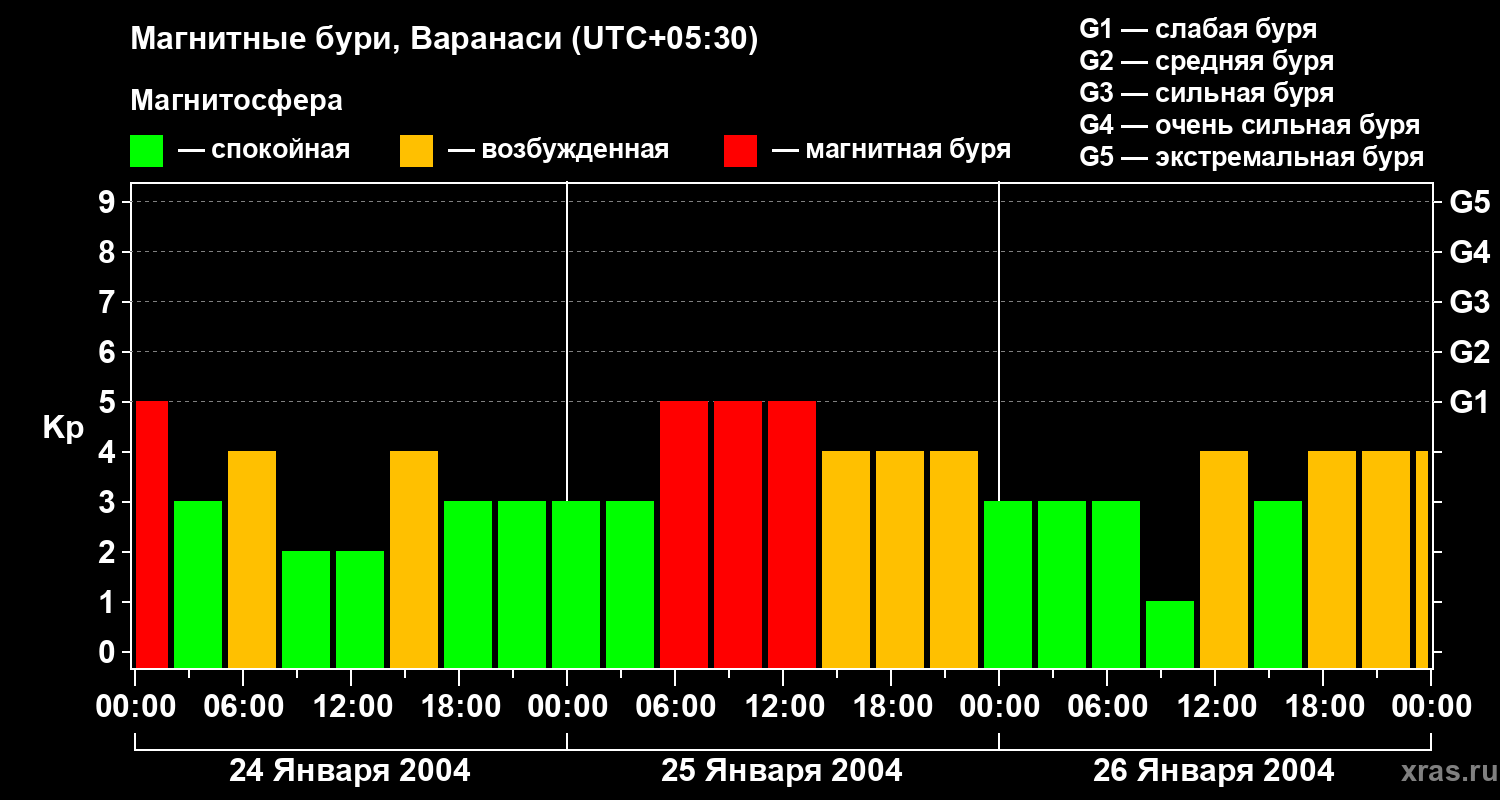Click the green Kp 3 bar over 18:00, 24 January
Viewport: 1500px width, 800px height.
[468, 584]
